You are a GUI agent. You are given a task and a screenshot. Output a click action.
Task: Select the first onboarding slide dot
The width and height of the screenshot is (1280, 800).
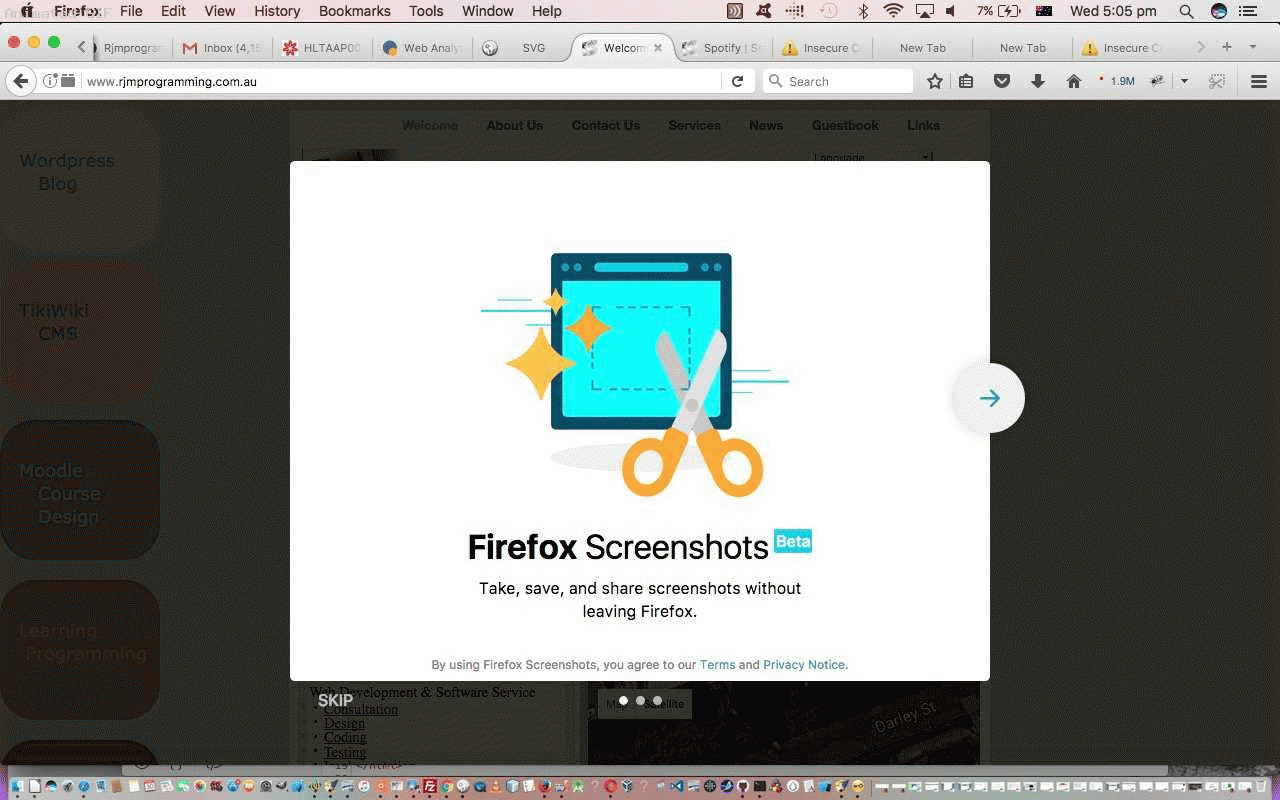point(623,700)
